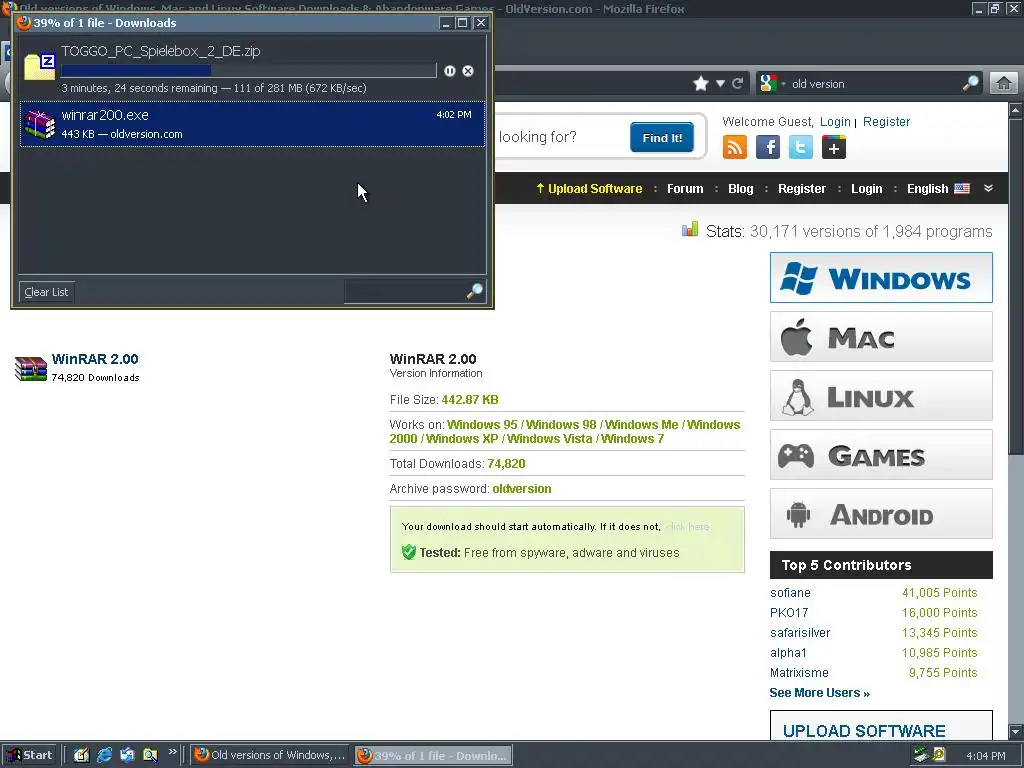
Task: Open the Twitter page icon
Action: click(801, 147)
